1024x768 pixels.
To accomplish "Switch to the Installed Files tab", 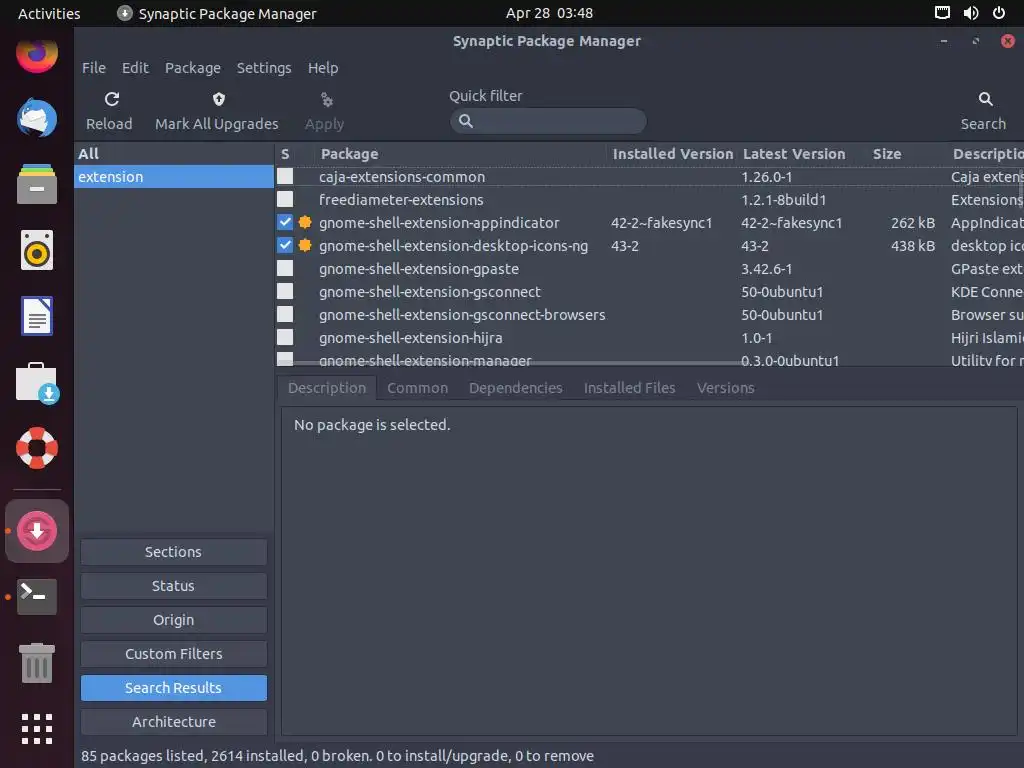I will 629,388.
